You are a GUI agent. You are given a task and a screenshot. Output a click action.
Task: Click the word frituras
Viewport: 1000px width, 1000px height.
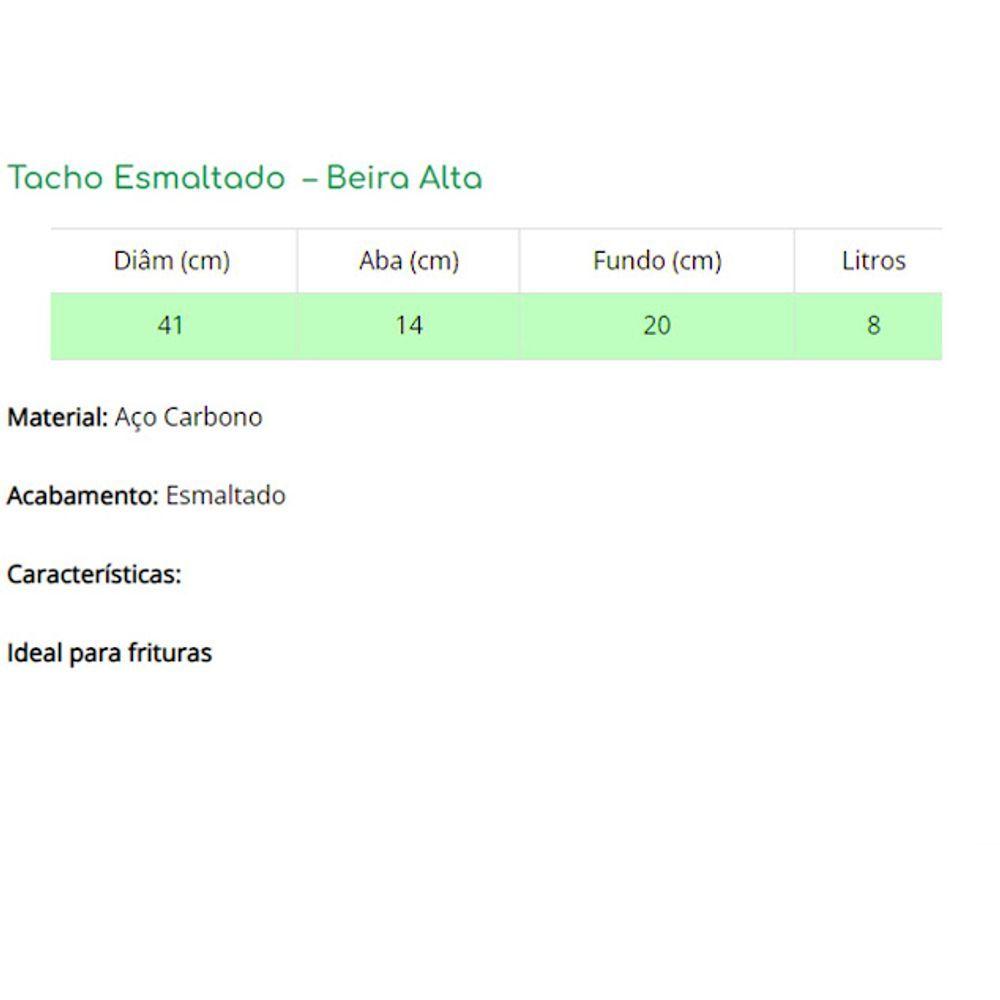click(x=170, y=653)
